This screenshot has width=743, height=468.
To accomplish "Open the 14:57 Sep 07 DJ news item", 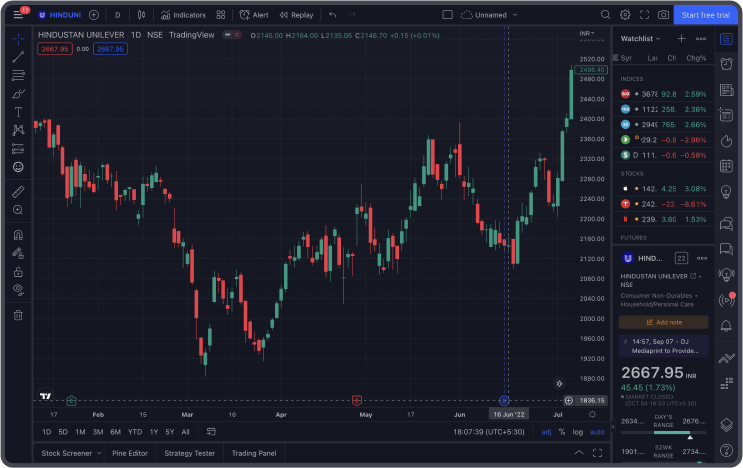I will pyautogui.click(x=663, y=346).
